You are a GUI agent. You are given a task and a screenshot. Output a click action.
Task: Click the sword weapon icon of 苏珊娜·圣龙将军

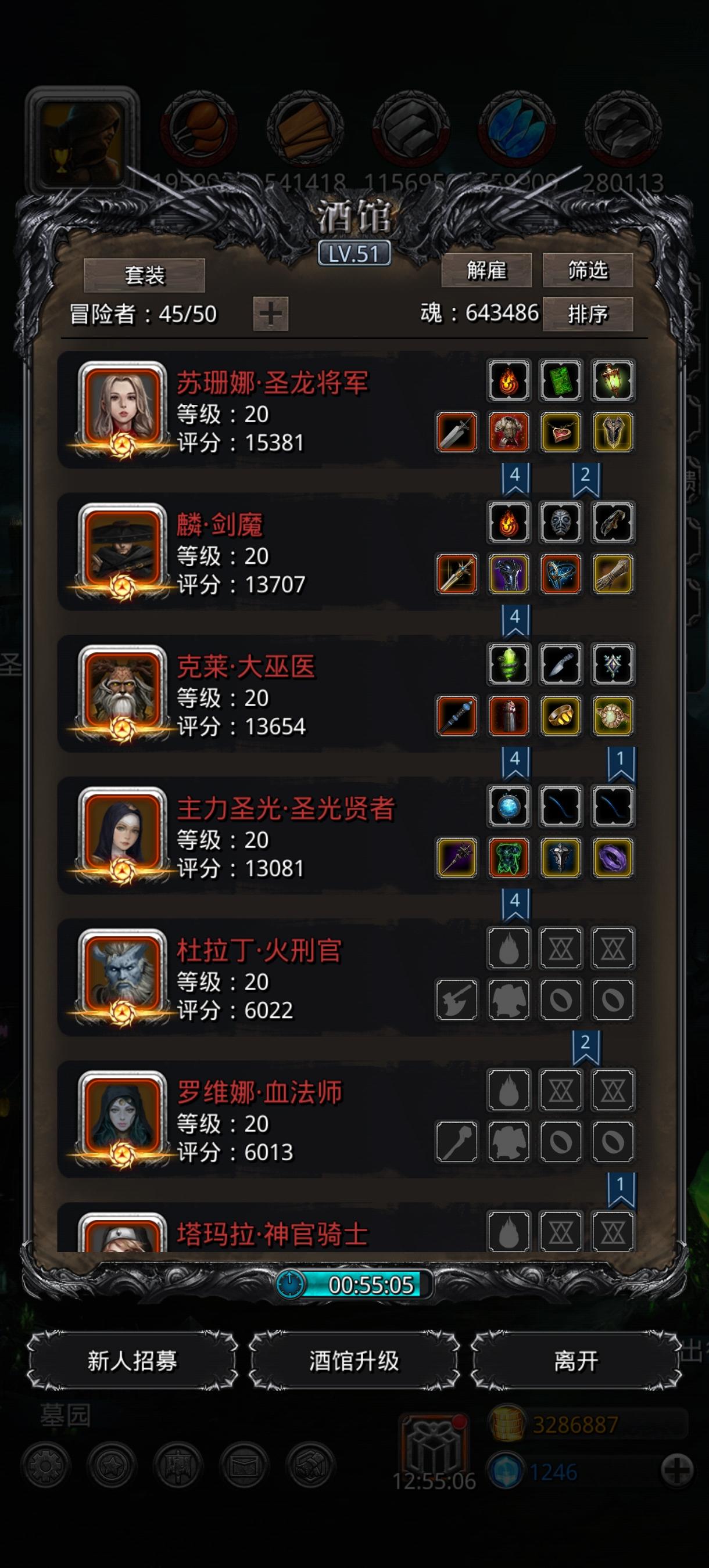[457, 432]
